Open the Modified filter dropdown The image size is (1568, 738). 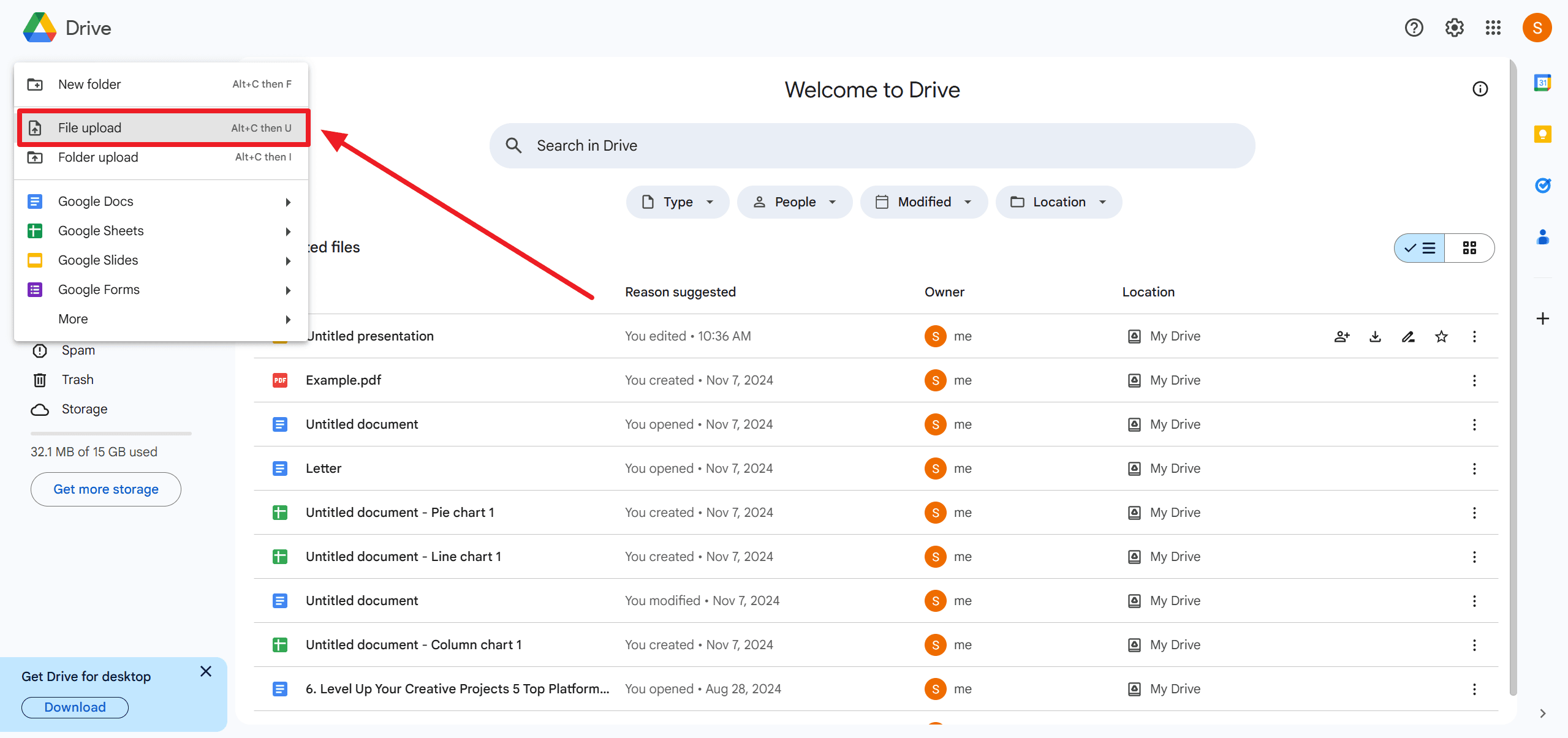pyautogui.click(x=923, y=202)
